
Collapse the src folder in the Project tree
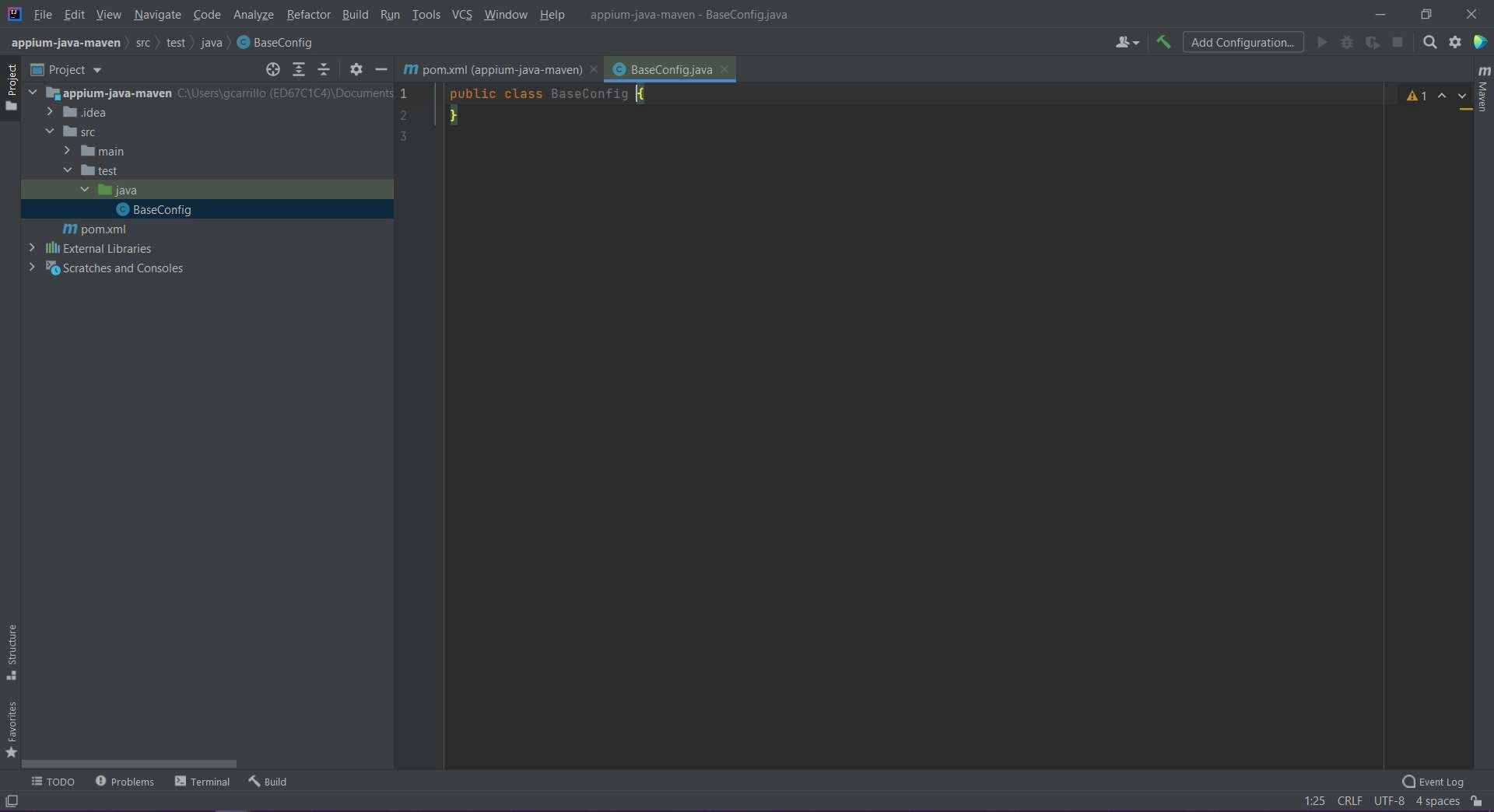pos(49,131)
